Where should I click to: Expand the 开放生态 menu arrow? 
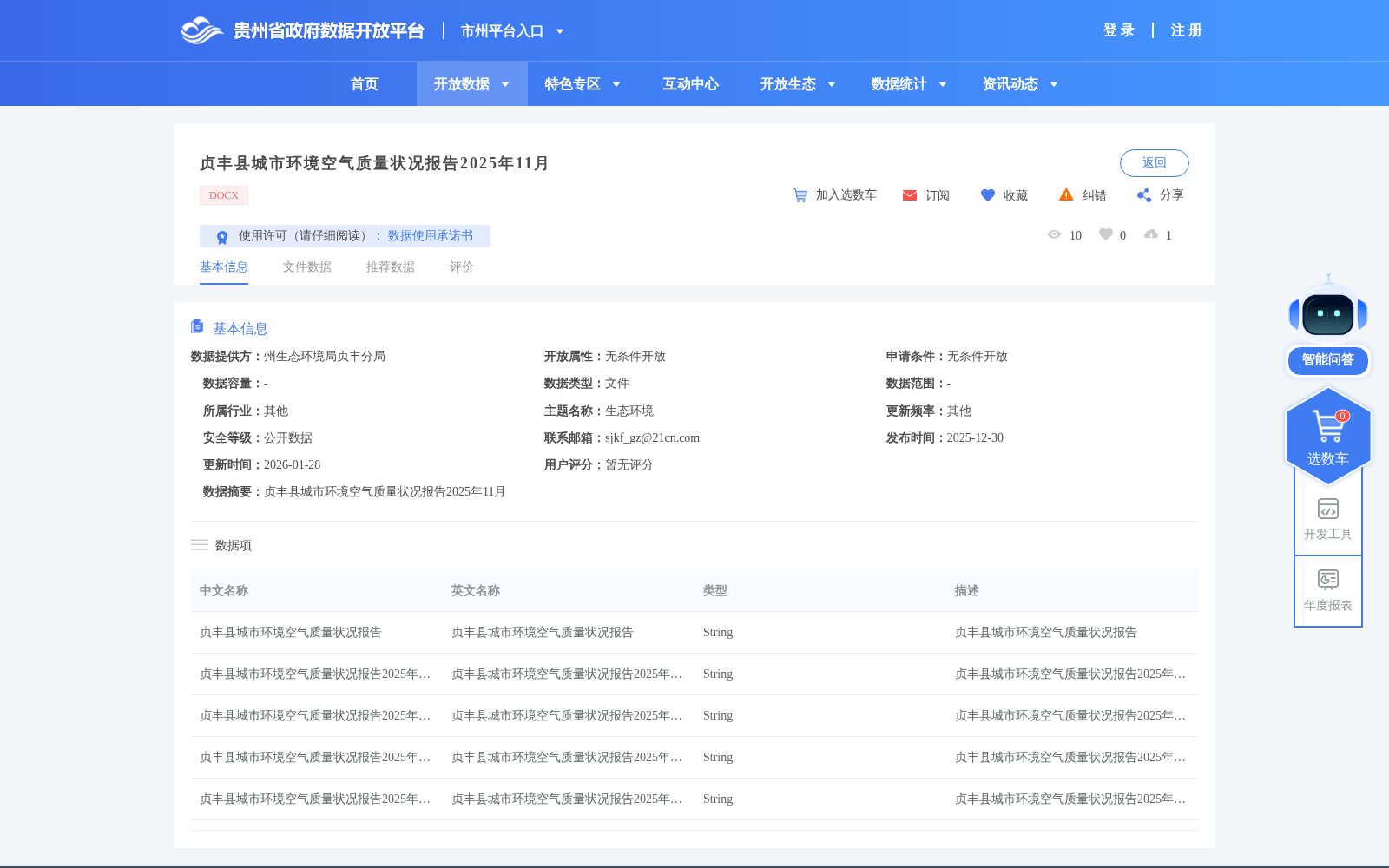[x=832, y=84]
